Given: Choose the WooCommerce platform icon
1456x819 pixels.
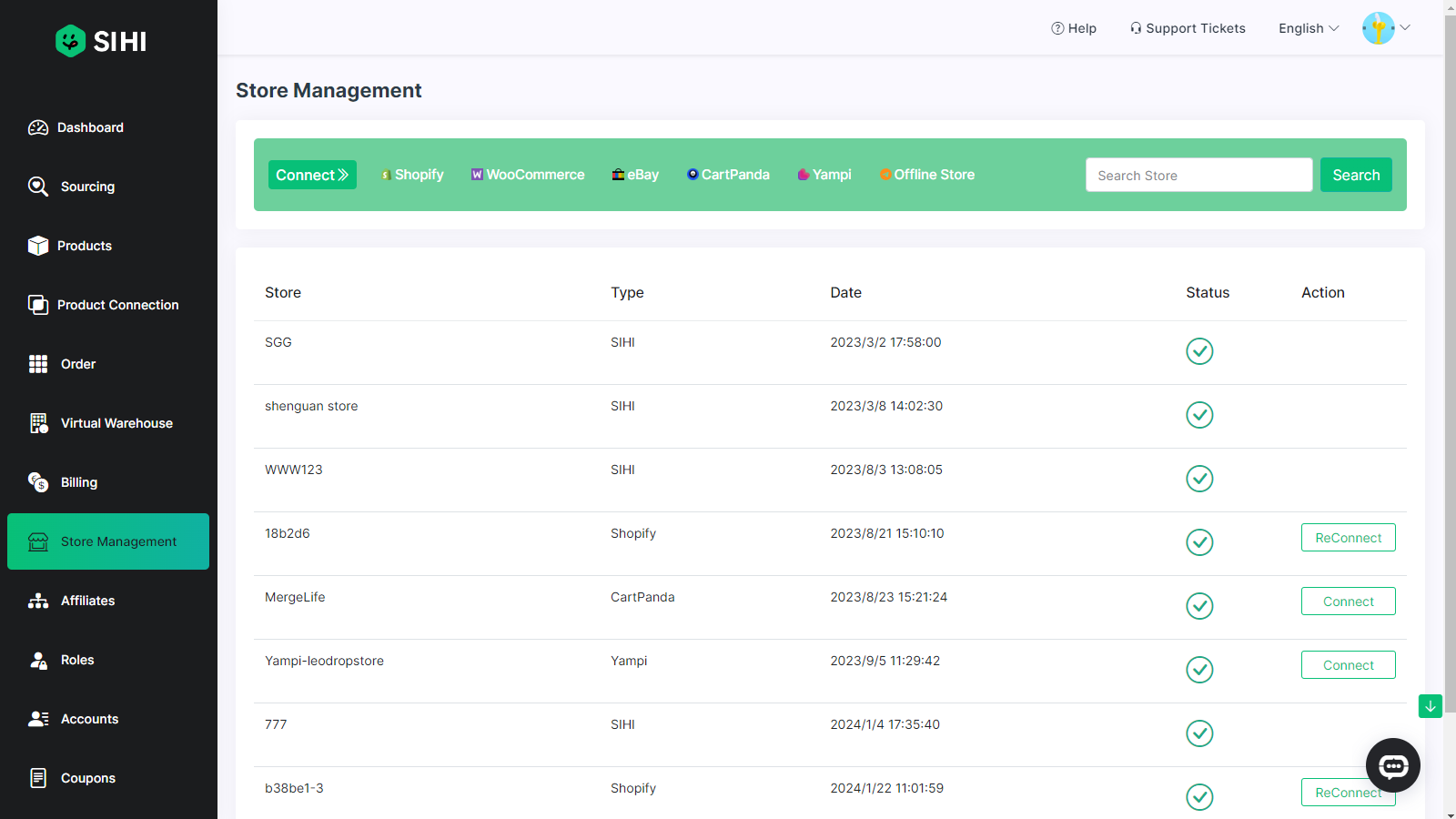Looking at the screenshot, I should click(x=477, y=175).
